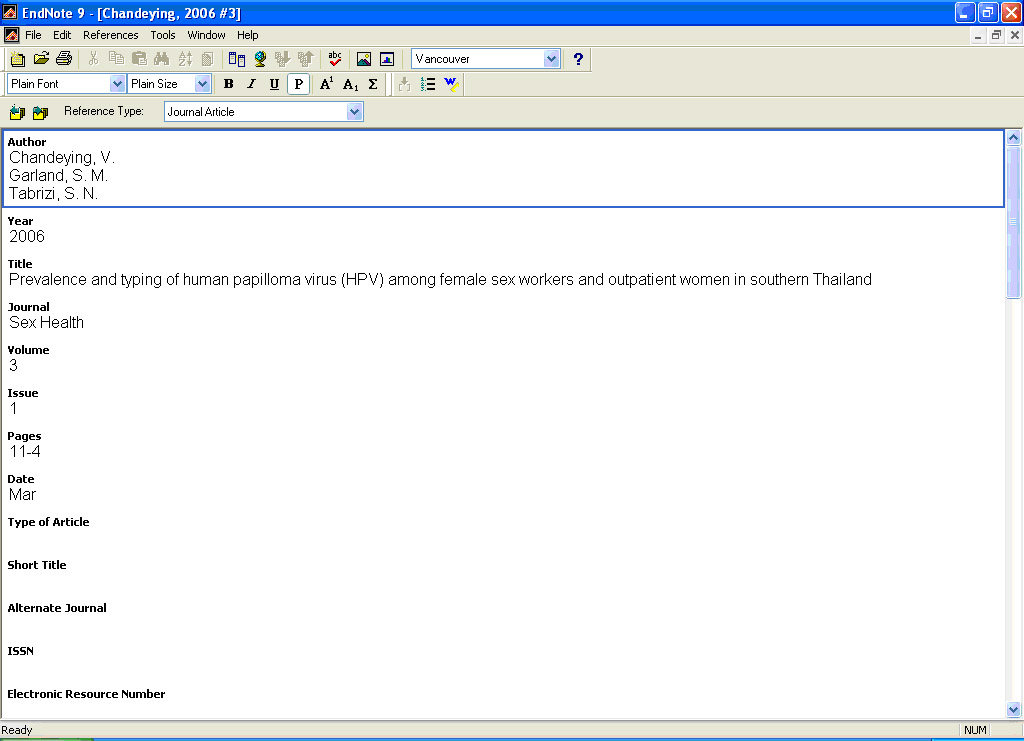Click the Format Bibliography list icon

(428, 84)
